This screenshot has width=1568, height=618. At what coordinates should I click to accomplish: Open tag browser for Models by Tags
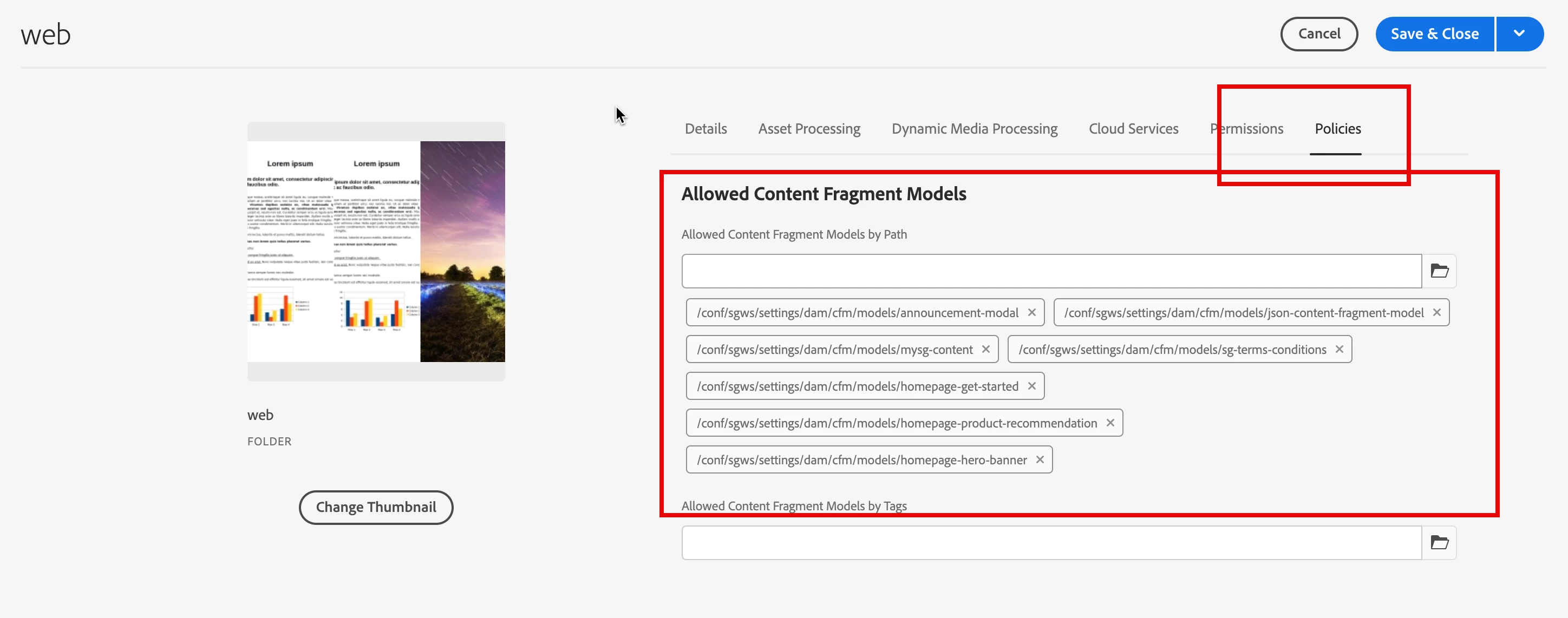pyautogui.click(x=1439, y=542)
